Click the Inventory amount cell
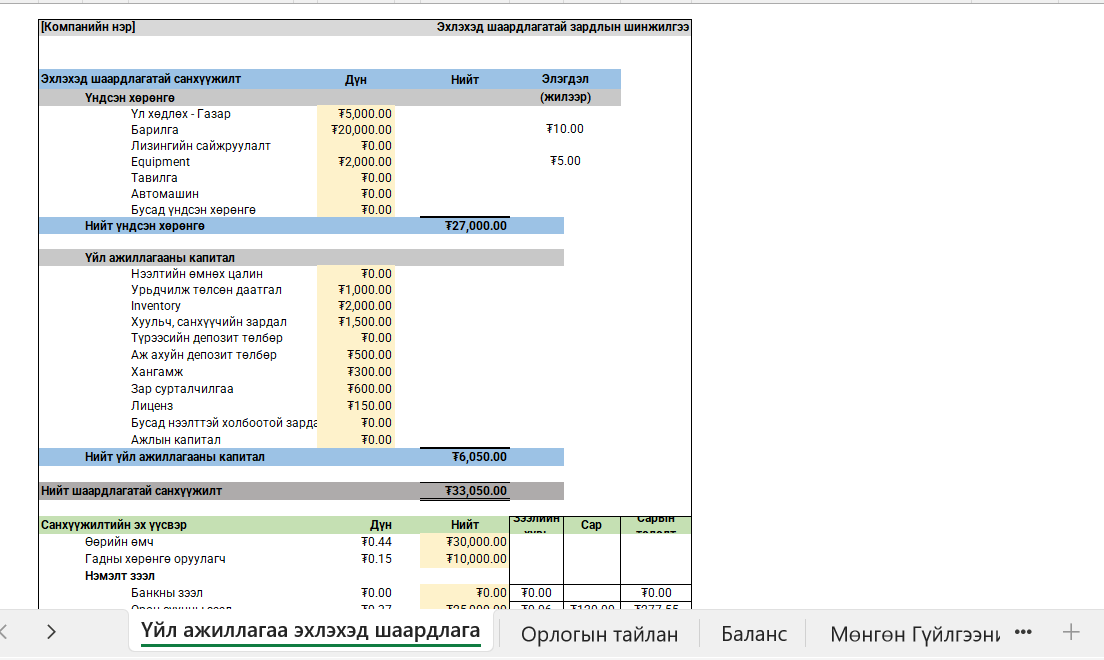This screenshot has height=660, width=1104. 356,306
